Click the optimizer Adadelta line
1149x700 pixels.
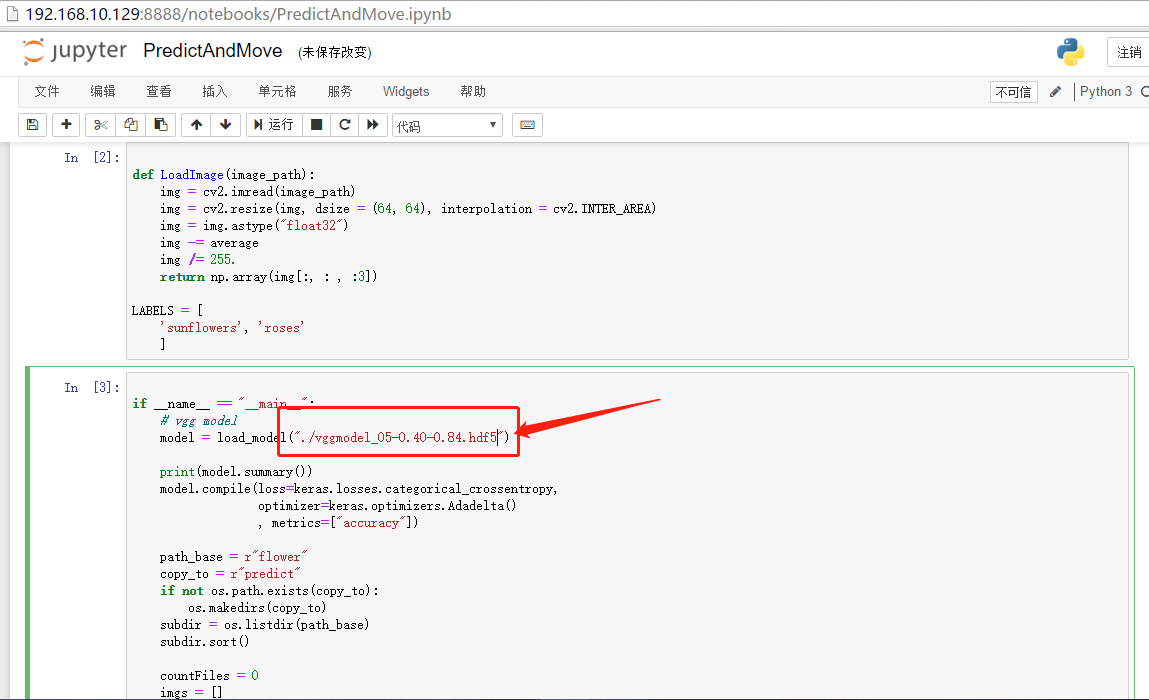pos(387,506)
